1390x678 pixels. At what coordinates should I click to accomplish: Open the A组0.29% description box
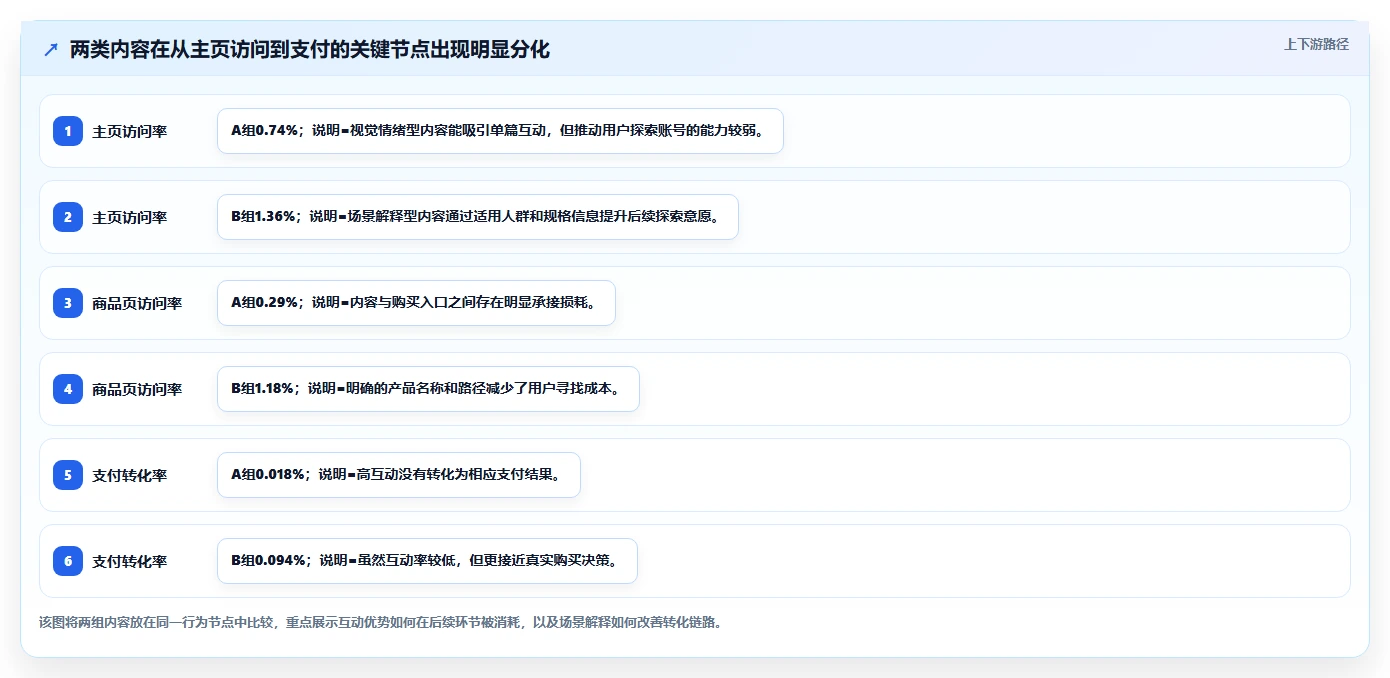tap(416, 303)
